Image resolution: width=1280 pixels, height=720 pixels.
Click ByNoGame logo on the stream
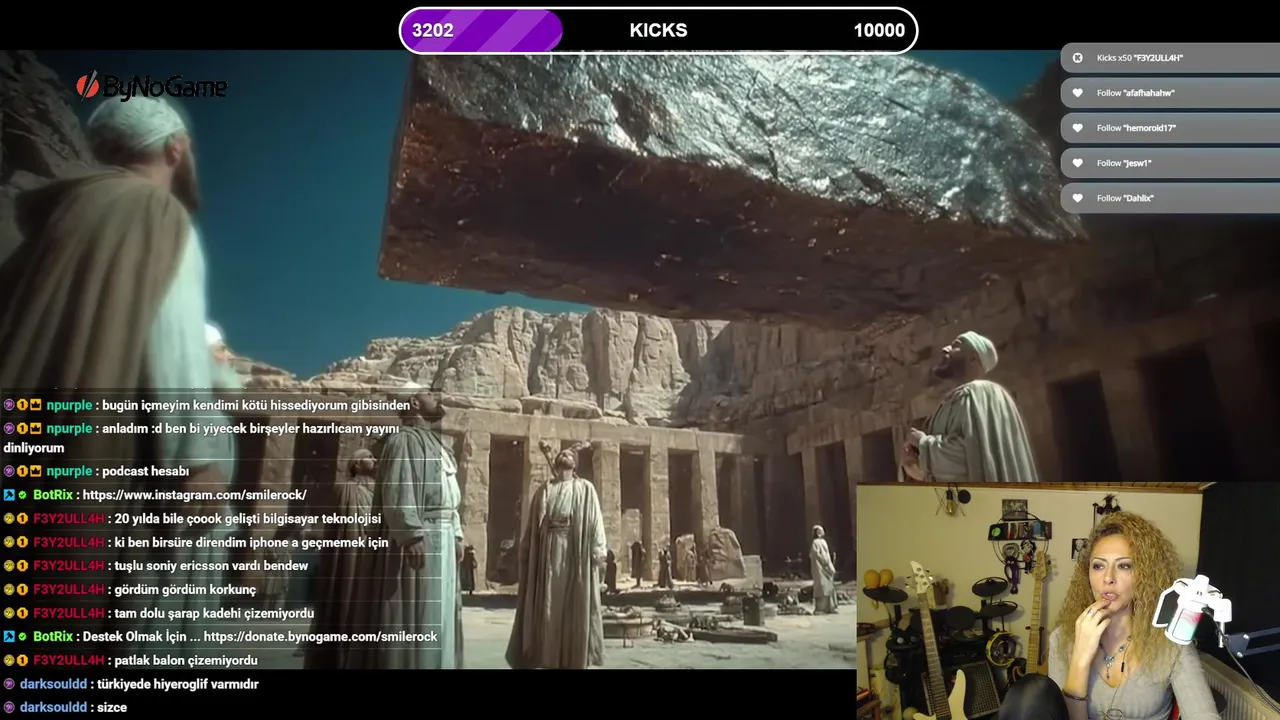pyautogui.click(x=152, y=87)
